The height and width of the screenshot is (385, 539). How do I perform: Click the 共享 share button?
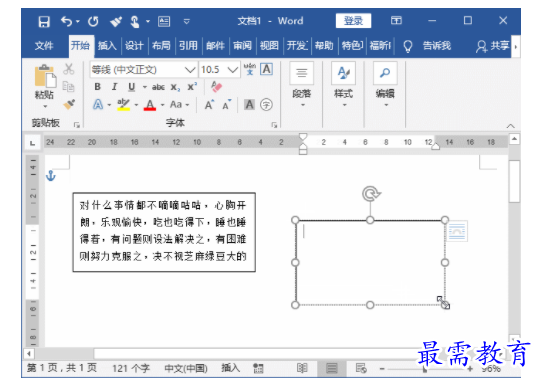pyautogui.click(x=493, y=46)
